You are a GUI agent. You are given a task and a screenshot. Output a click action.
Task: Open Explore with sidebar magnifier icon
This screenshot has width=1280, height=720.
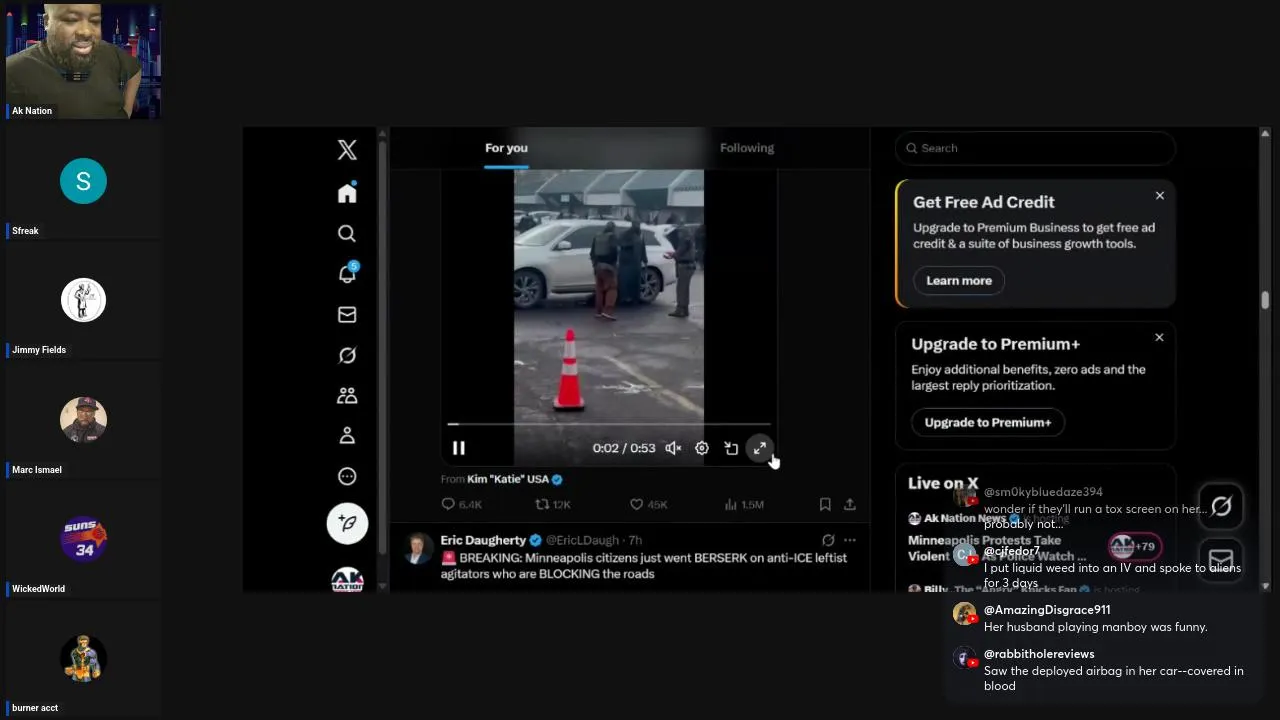click(x=347, y=233)
